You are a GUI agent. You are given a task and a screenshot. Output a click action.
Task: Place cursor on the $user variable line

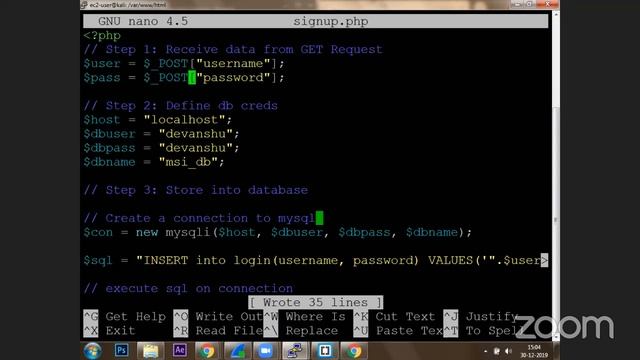[x=184, y=64]
